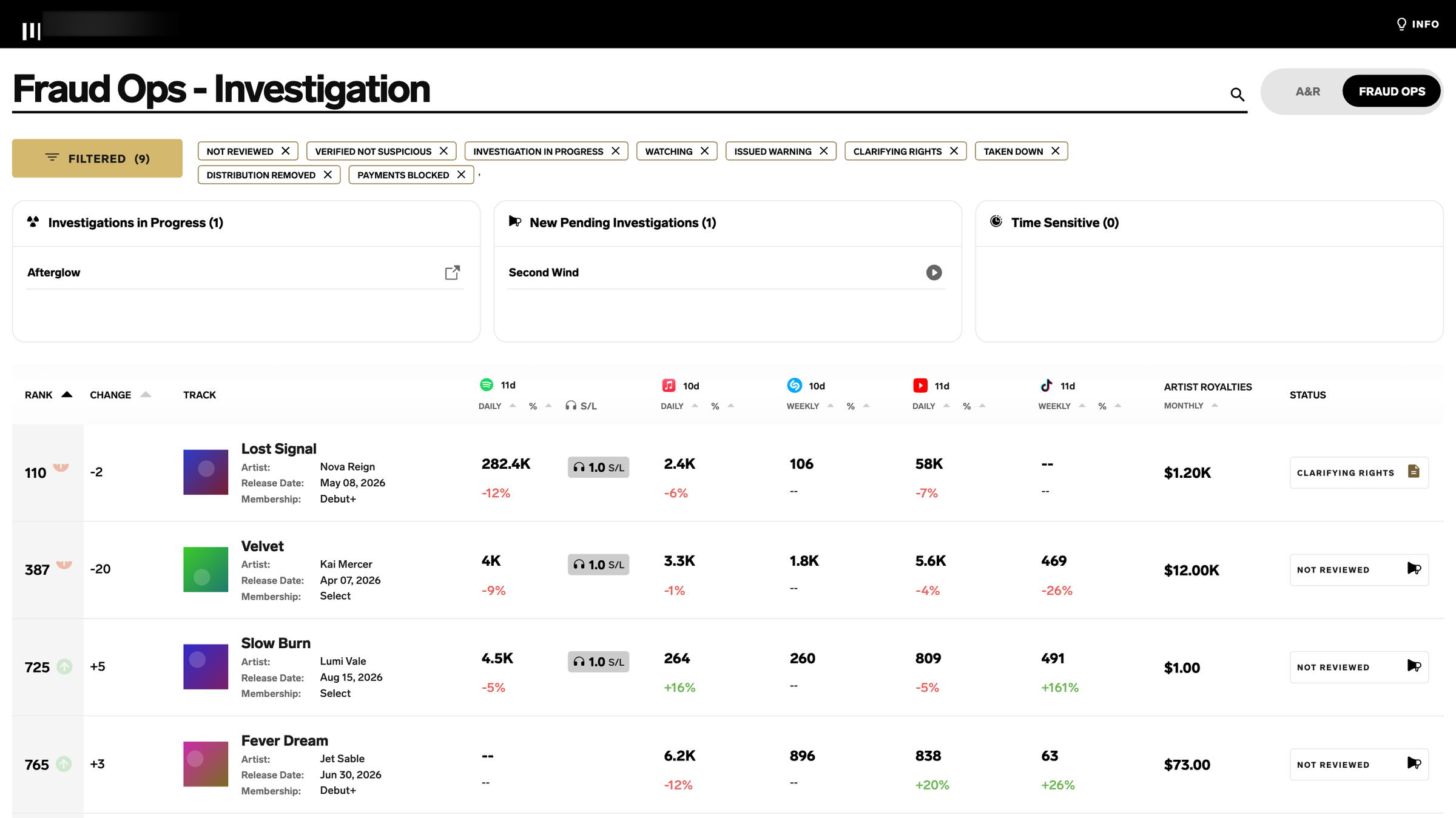Click the Apple Music column icon
Viewport: 1456px width, 818px height.
pos(668,386)
